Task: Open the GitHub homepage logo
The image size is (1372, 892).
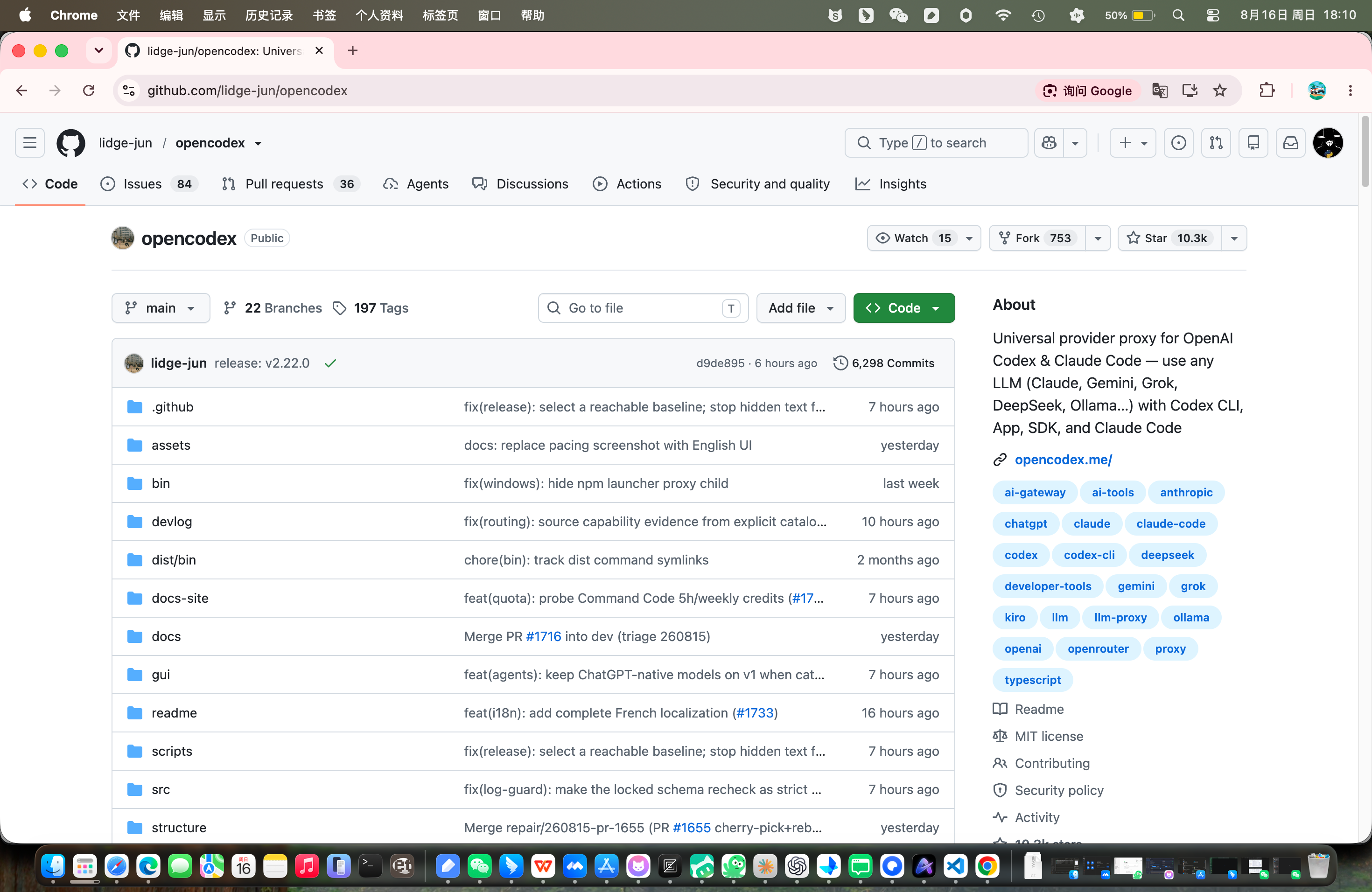Action: point(70,143)
